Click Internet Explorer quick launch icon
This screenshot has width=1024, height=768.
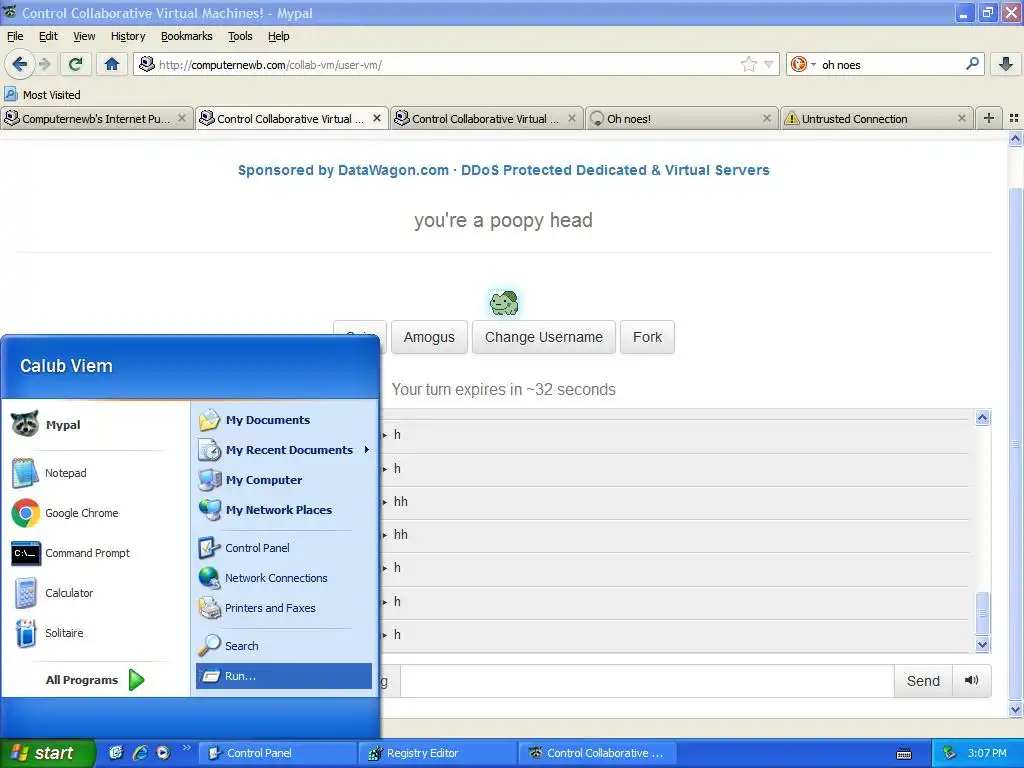[140, 753]
